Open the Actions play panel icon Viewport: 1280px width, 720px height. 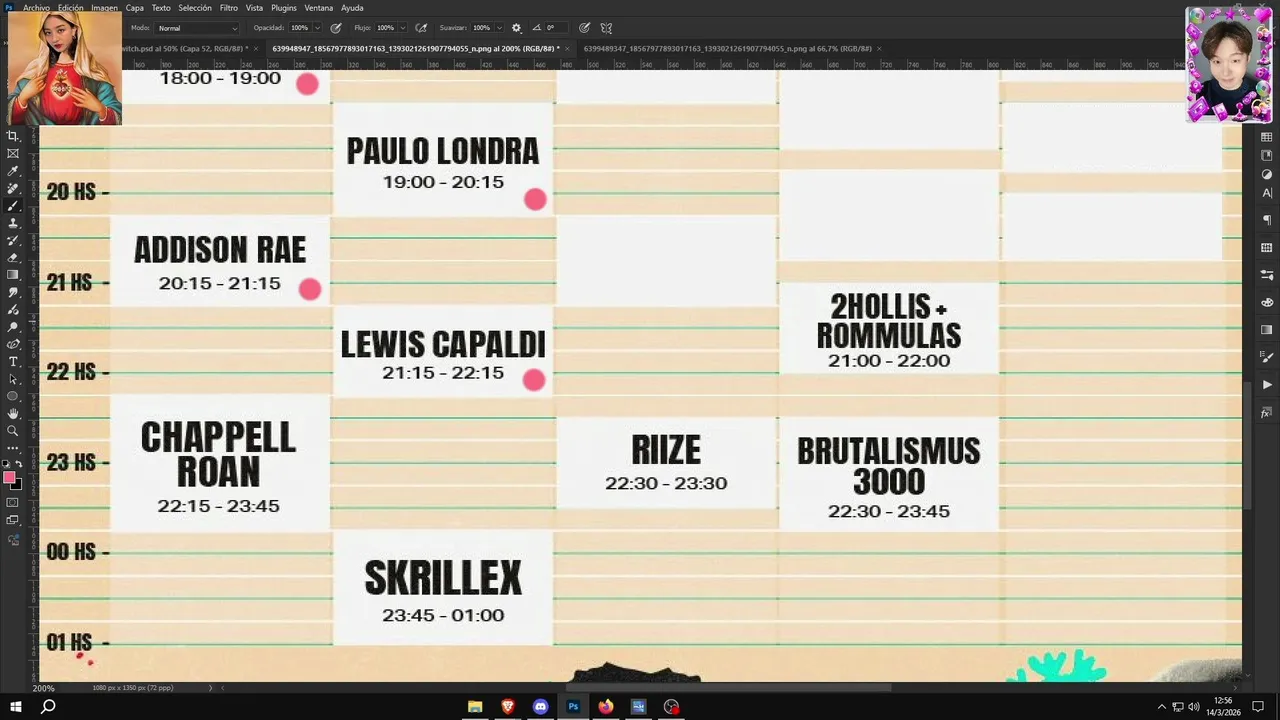tap(1267, 385)
